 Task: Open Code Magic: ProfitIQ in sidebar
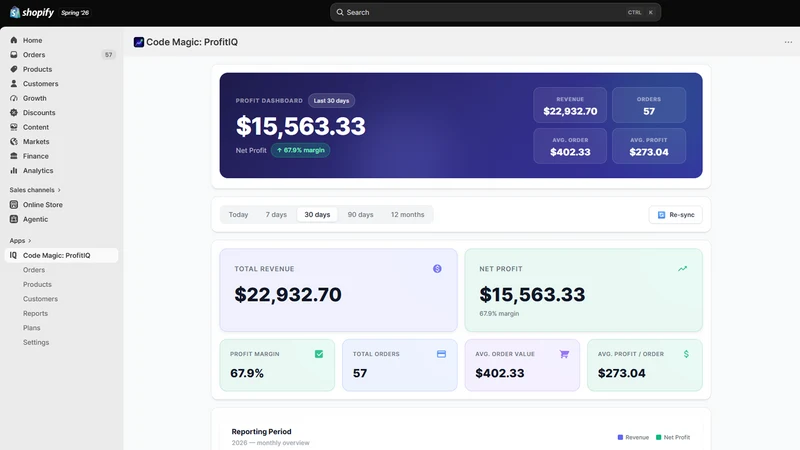coord(61,255)
